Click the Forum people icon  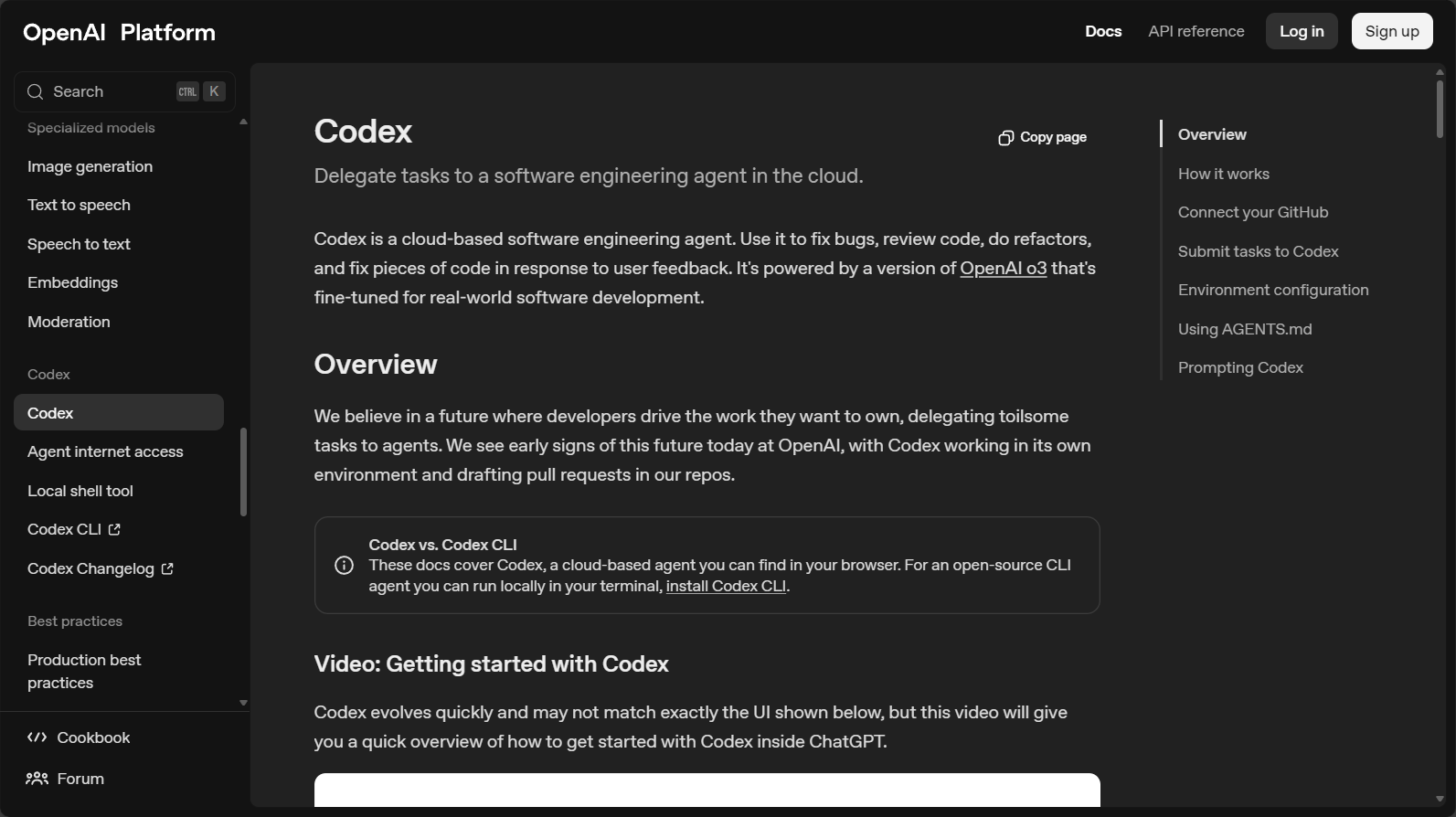point(37,779)
